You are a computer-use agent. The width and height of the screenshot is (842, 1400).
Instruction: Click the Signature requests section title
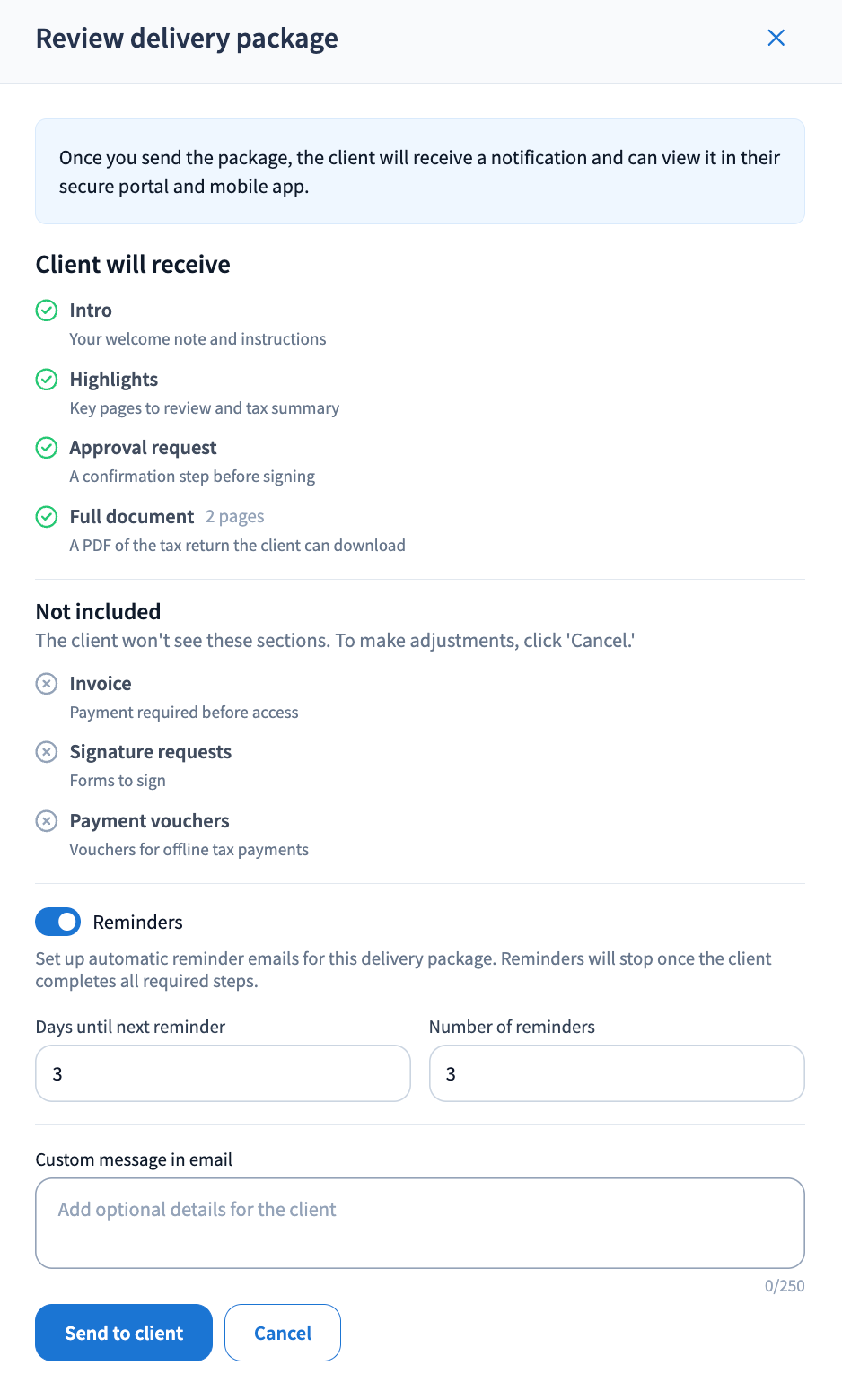tap(151, 752)
